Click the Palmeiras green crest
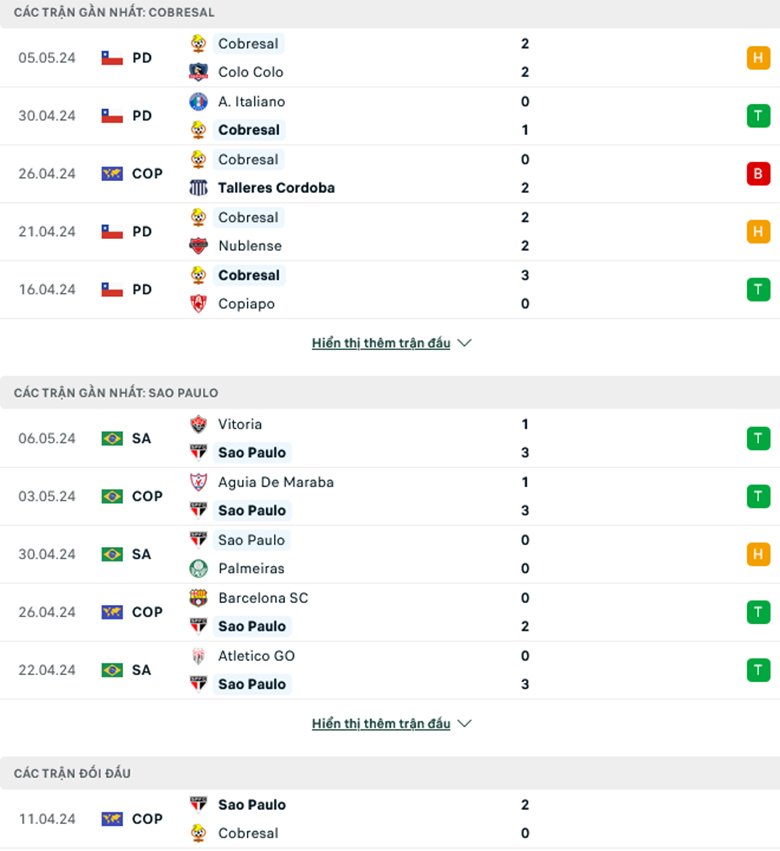 coord(198,568)
